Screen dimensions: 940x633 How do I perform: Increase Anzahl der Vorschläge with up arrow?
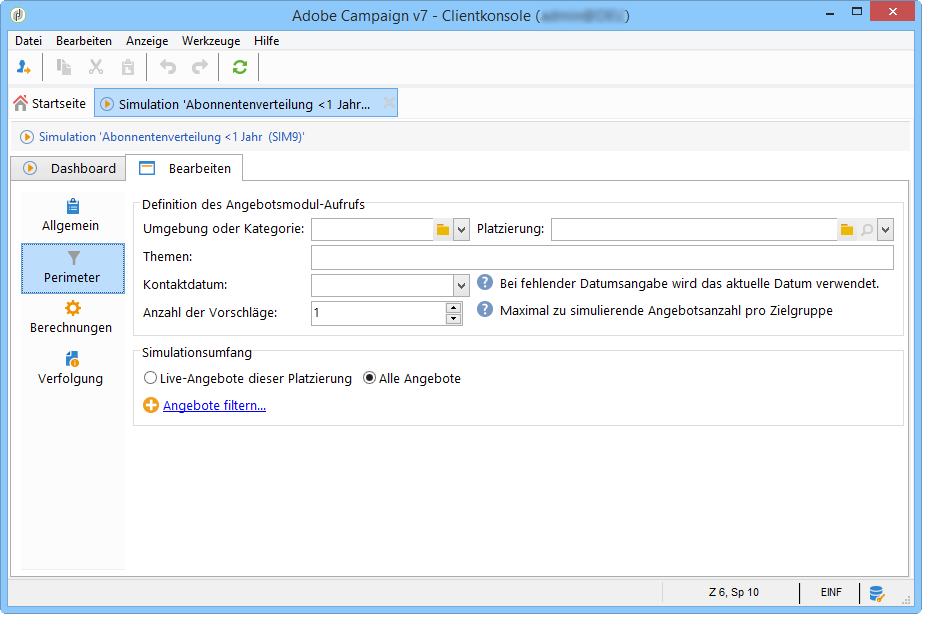pos(454,308)
